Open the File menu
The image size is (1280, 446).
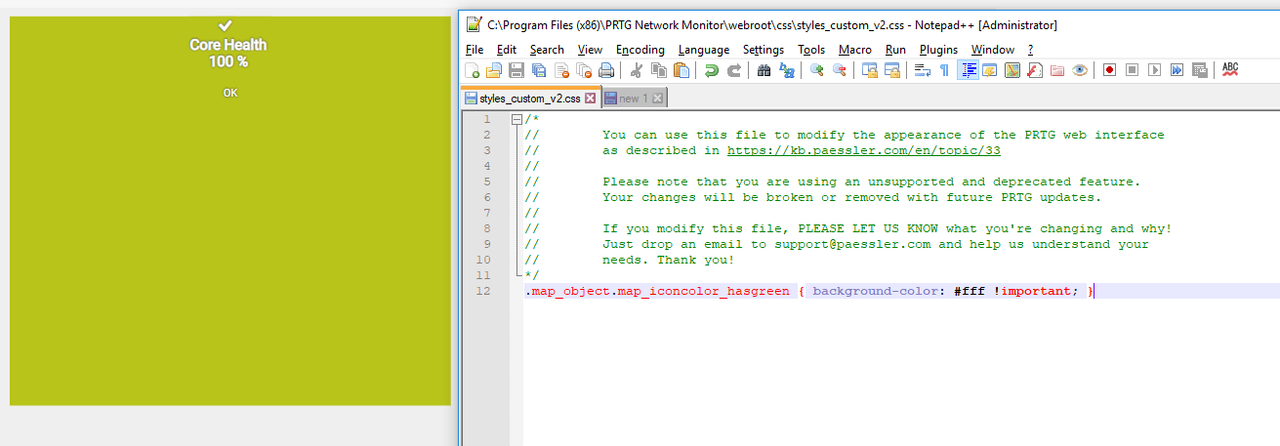[x=474, y=49]
